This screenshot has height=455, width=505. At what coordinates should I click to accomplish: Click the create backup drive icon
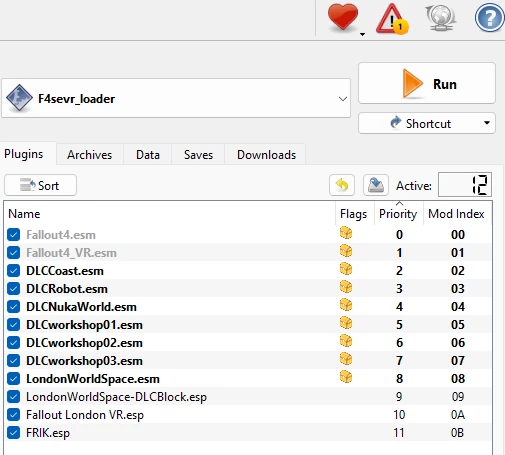376,185
